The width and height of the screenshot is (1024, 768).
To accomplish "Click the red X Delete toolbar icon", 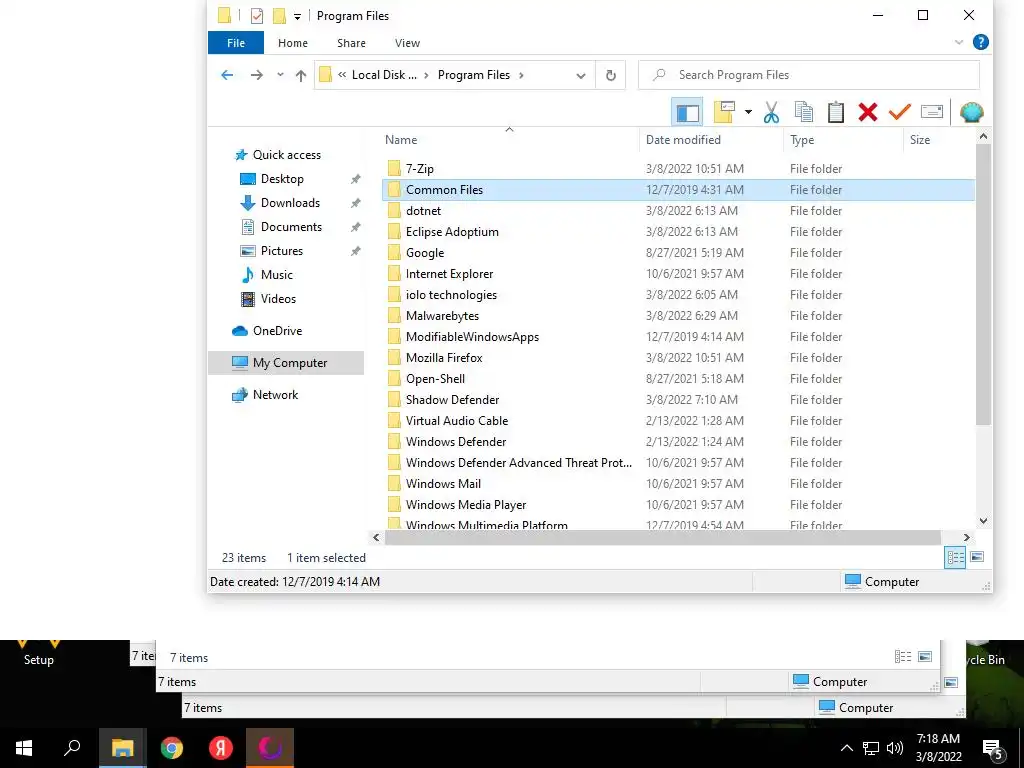I will [x=868, y=112].
